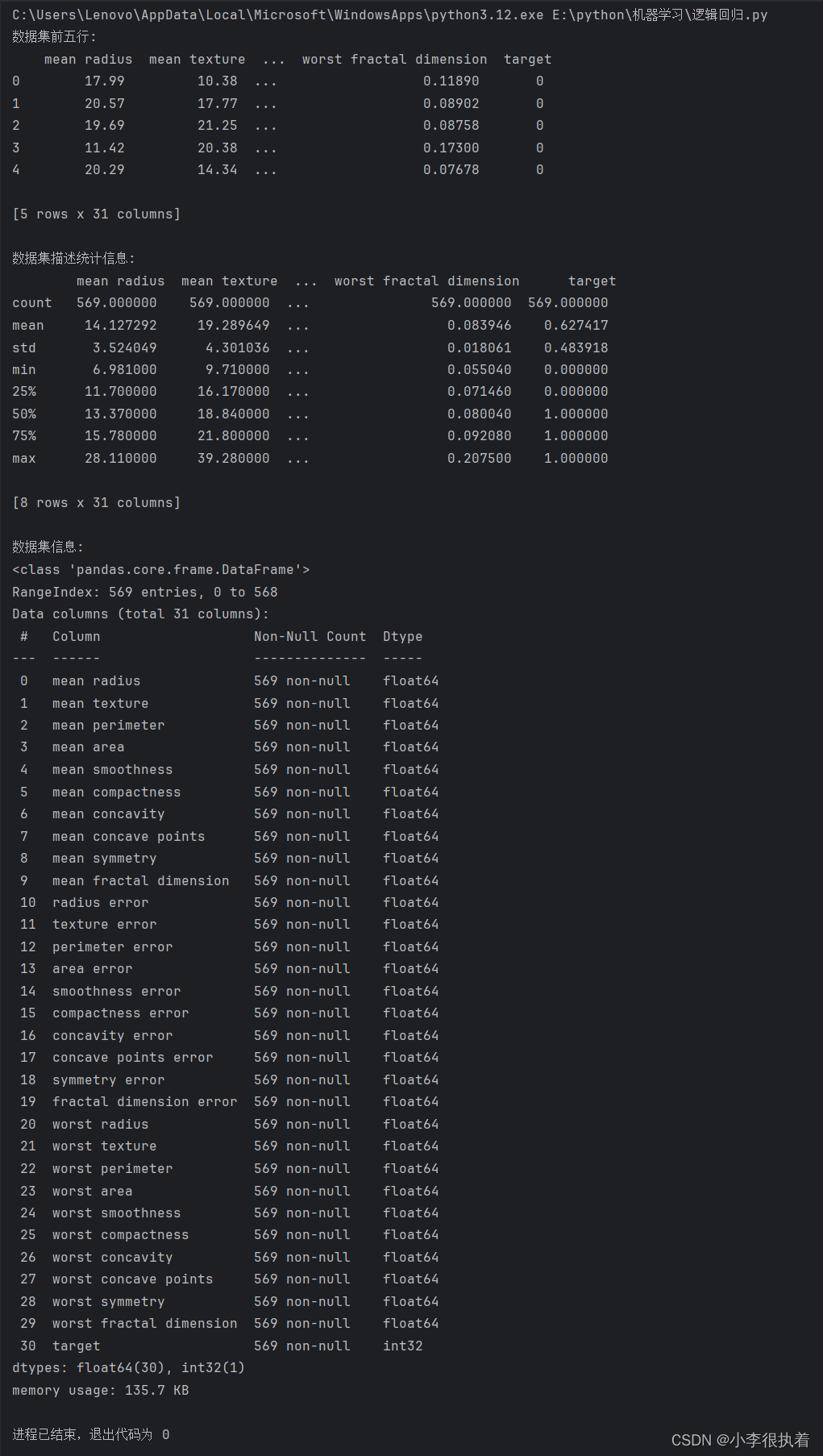This screenshot has width=823, height=1456.
Task: Select the std row label
Action: pyautogui.click(x=24, y=347)
